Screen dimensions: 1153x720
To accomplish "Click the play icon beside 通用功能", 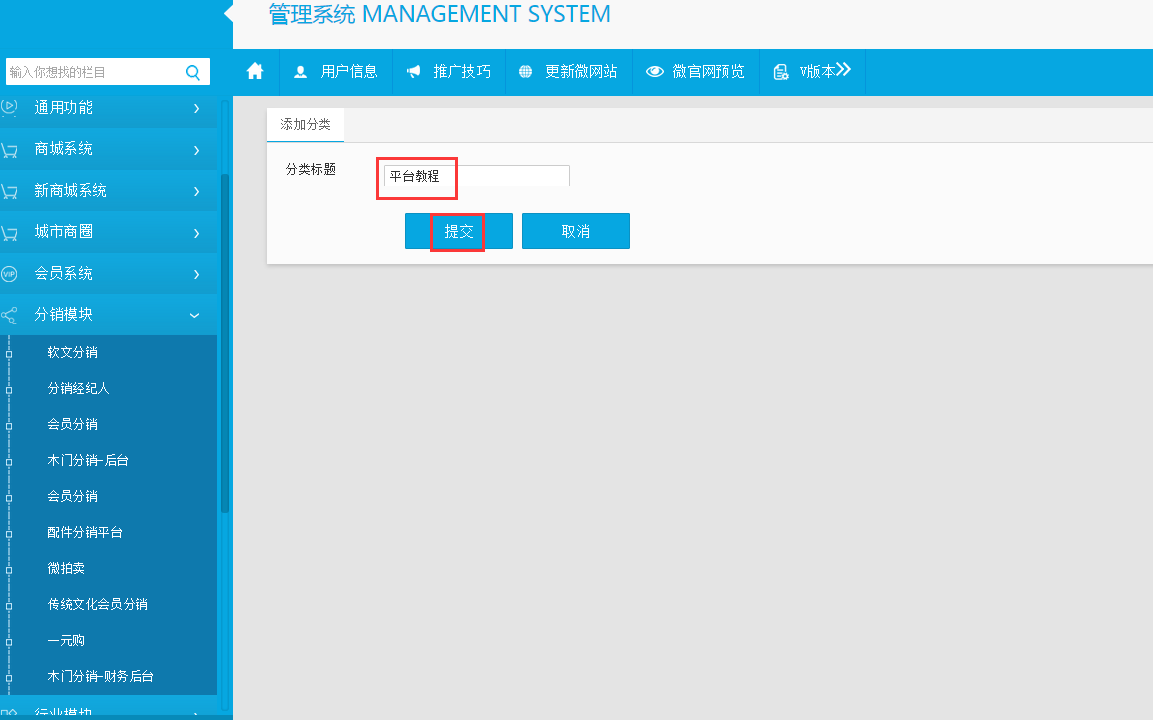I will 9,107.
